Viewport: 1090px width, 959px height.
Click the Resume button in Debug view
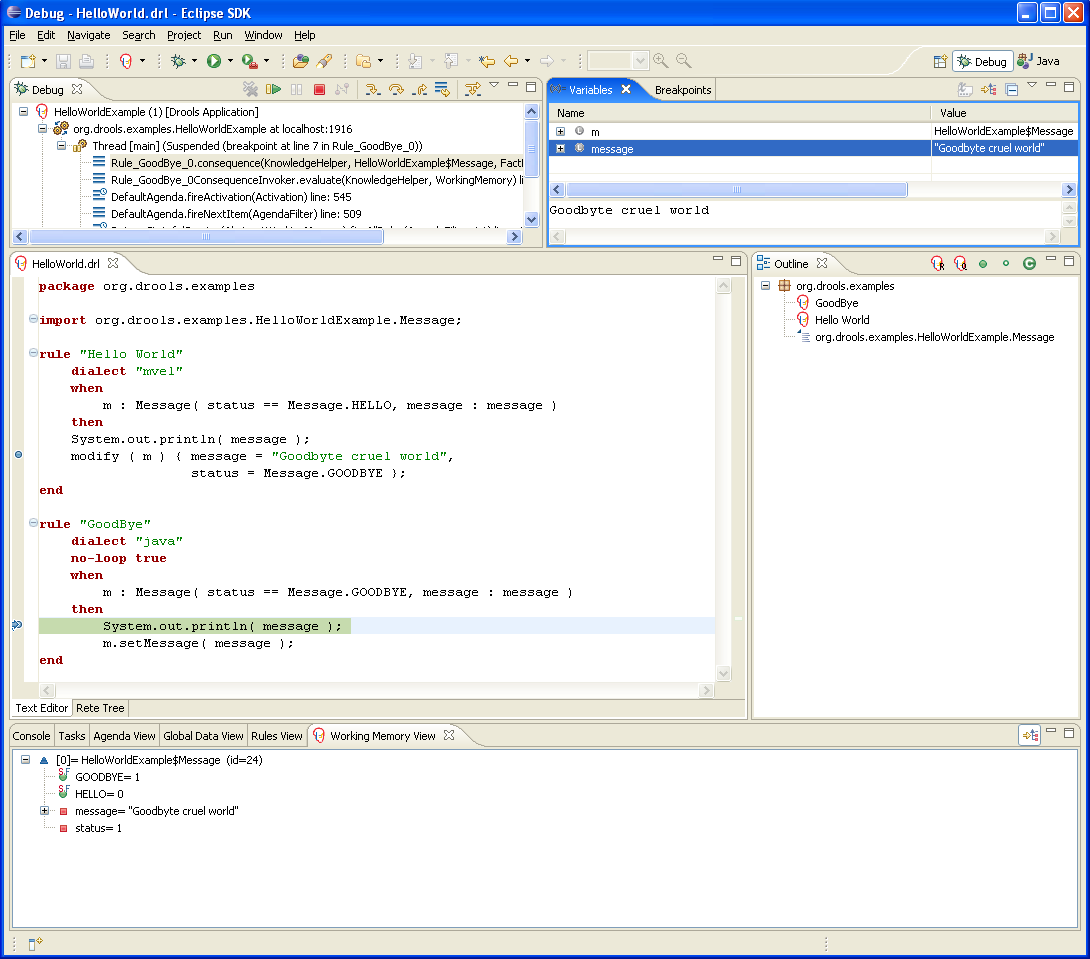click(x=273, y=90)
